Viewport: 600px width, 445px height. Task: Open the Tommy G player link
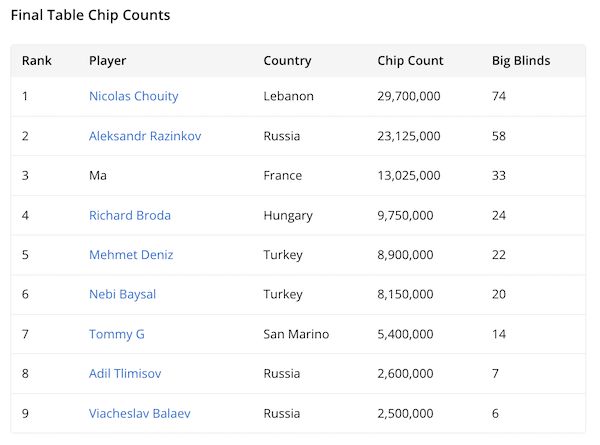(x=116, y=334)
